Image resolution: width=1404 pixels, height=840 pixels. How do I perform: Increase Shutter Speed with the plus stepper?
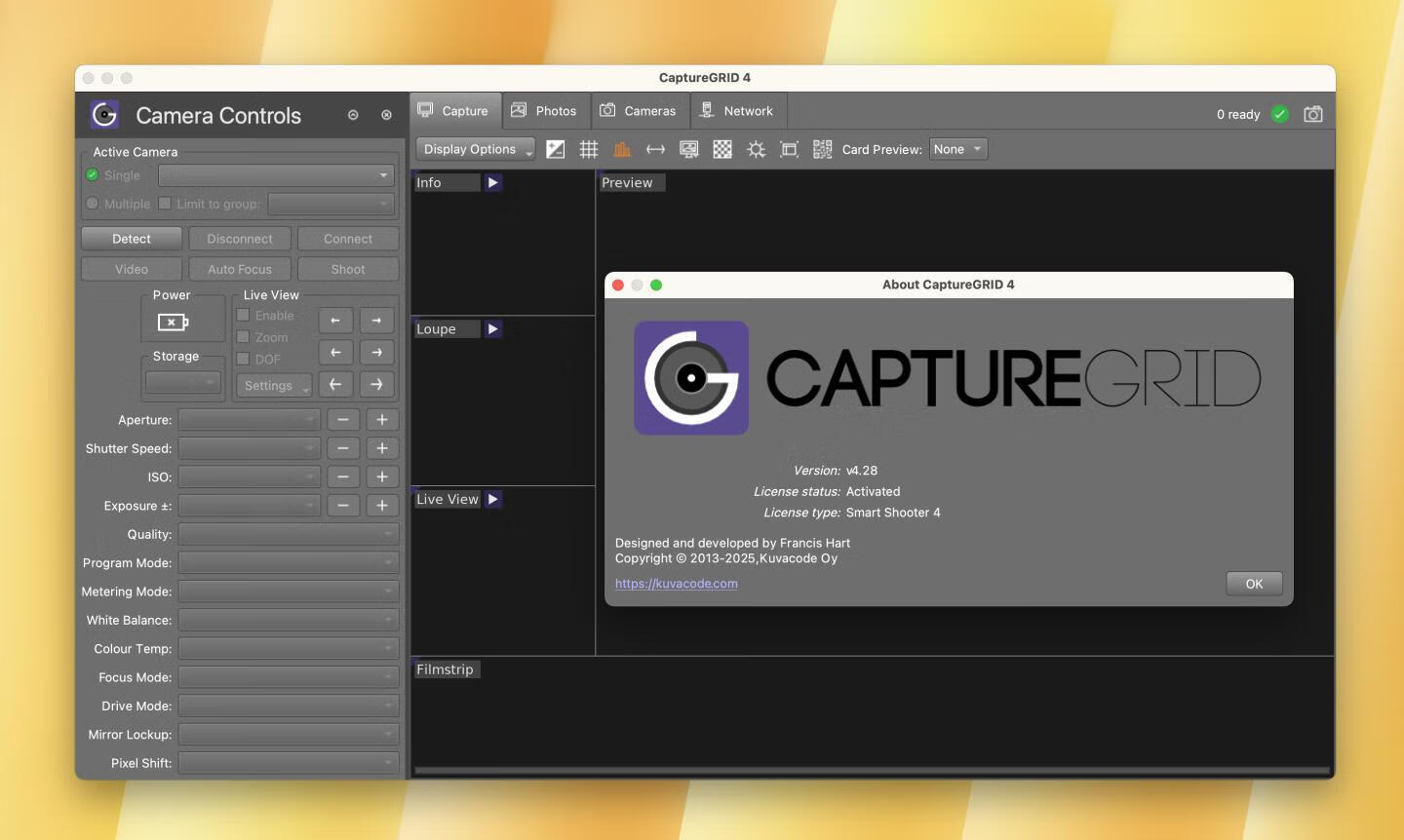click(x=382, y=448)
